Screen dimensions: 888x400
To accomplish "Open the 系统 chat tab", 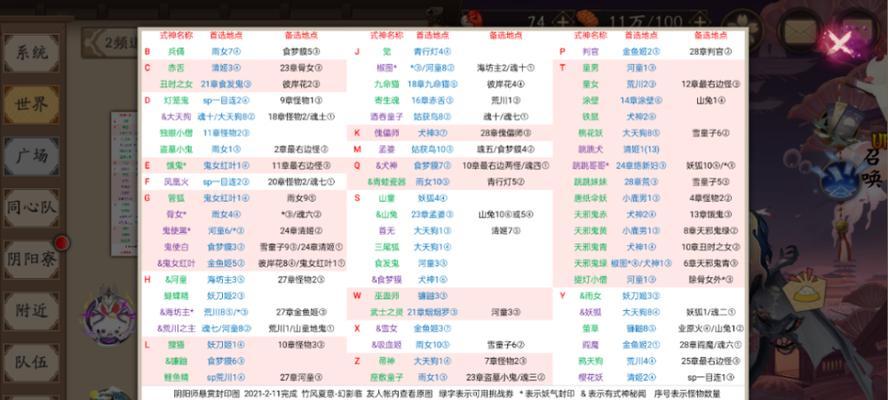I will click(x=32, y=53).
